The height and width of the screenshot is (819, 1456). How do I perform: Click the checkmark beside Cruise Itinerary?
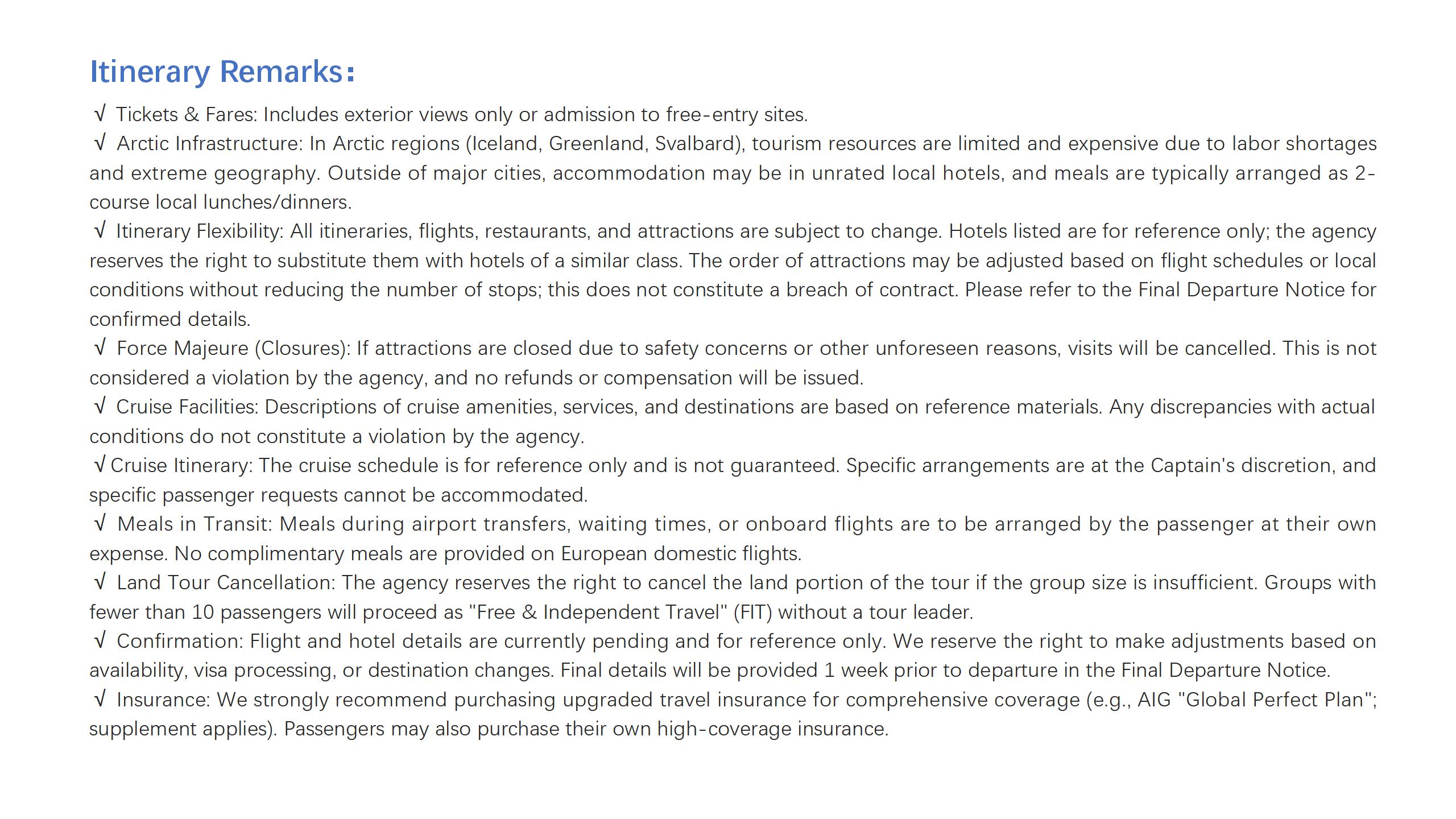(x=100, y=465)
